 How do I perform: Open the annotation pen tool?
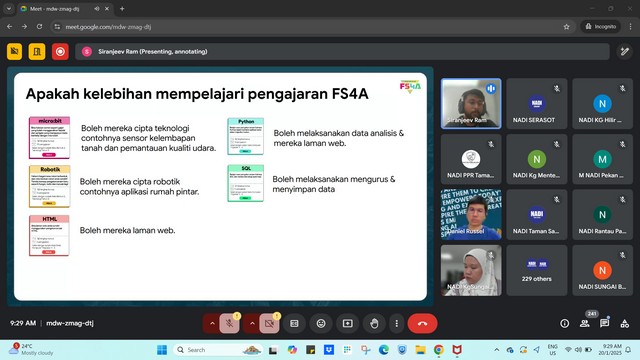pos(624,52)
